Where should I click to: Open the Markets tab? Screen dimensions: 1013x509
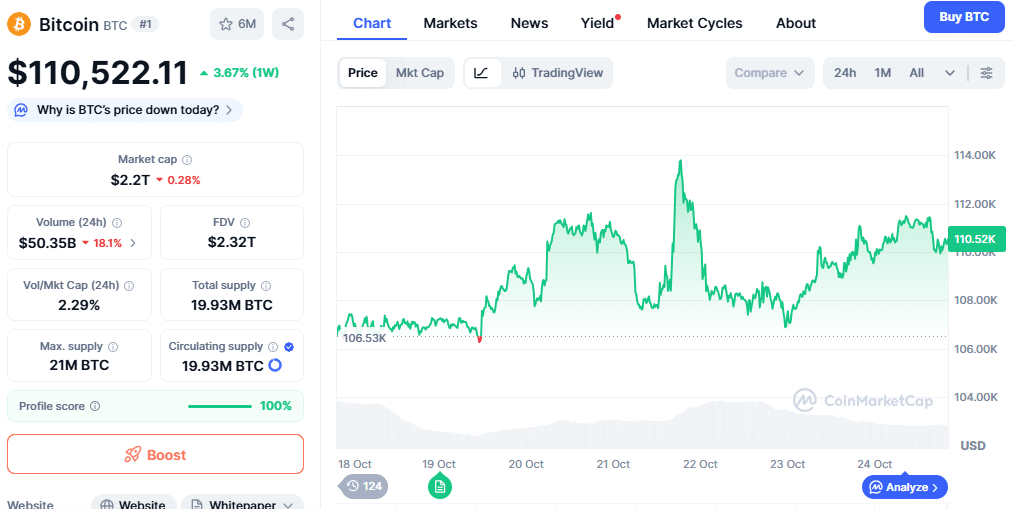[450, 23]
